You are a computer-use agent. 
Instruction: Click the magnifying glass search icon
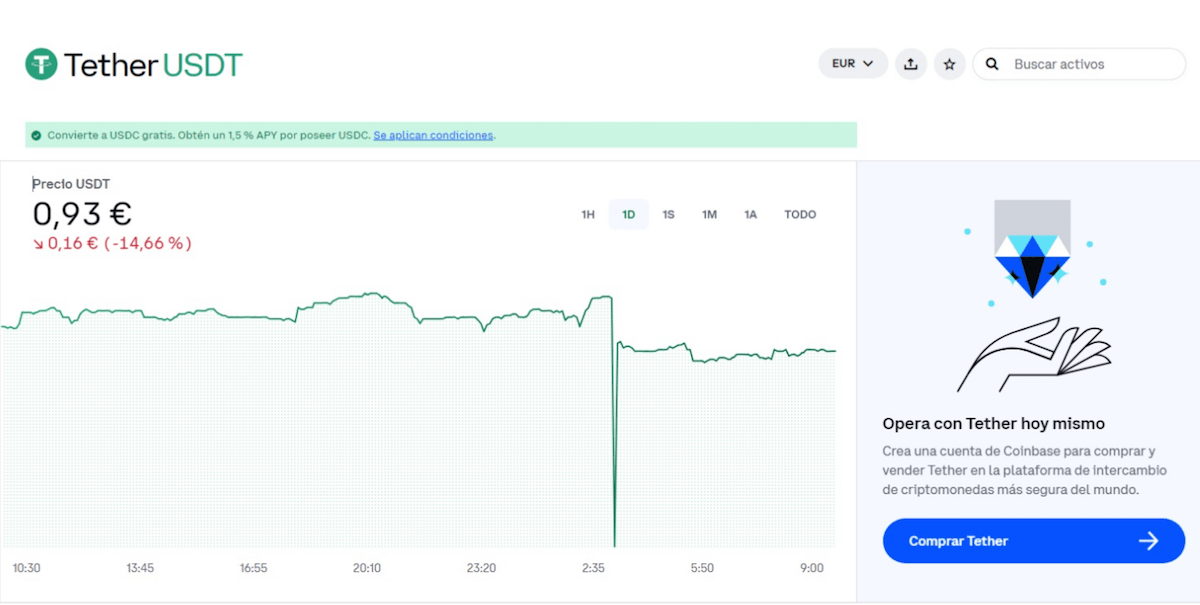[x=991, y=63]
